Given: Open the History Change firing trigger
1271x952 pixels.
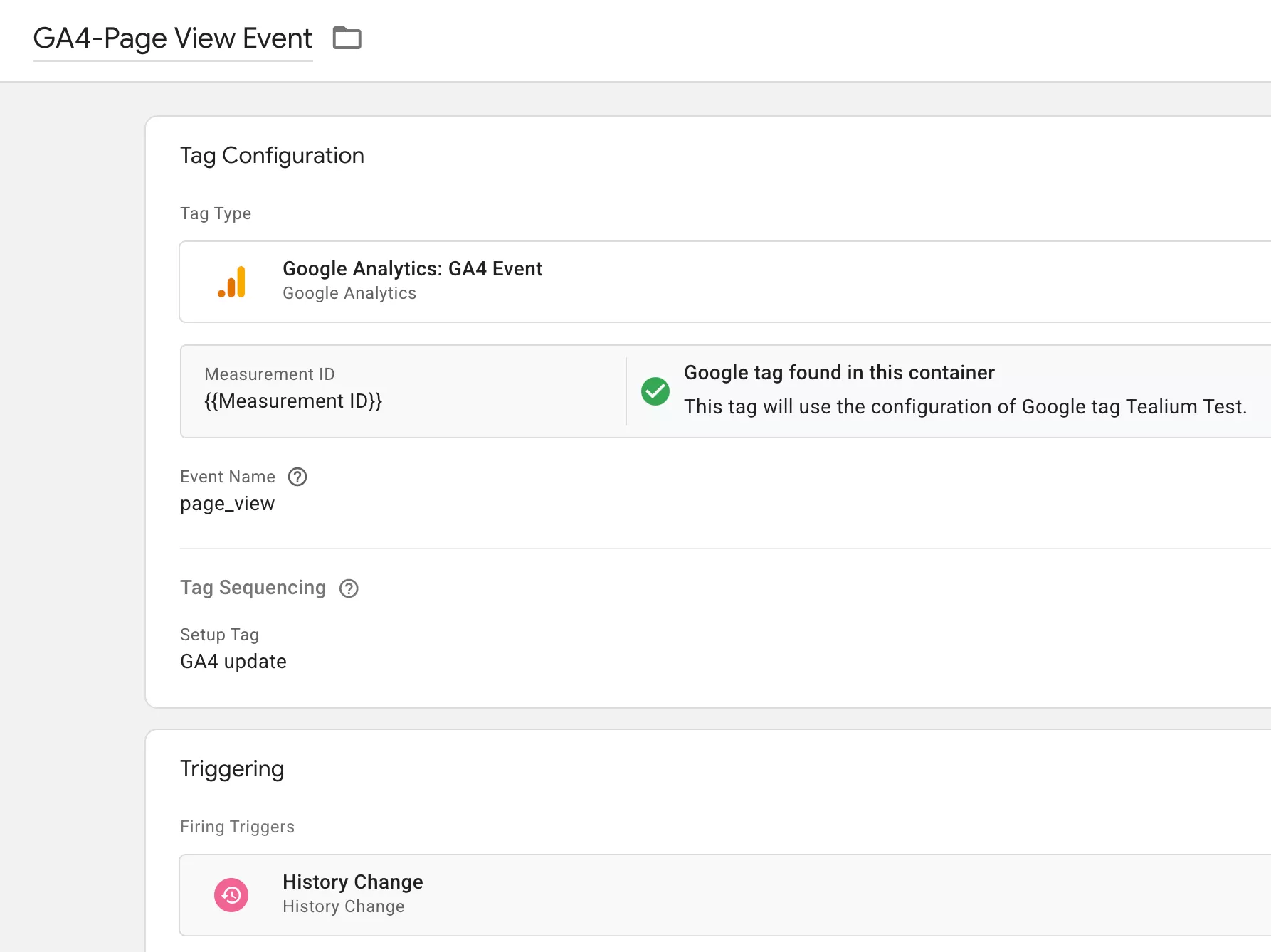Looking at the screenshot, I should [x=725, y=895].
